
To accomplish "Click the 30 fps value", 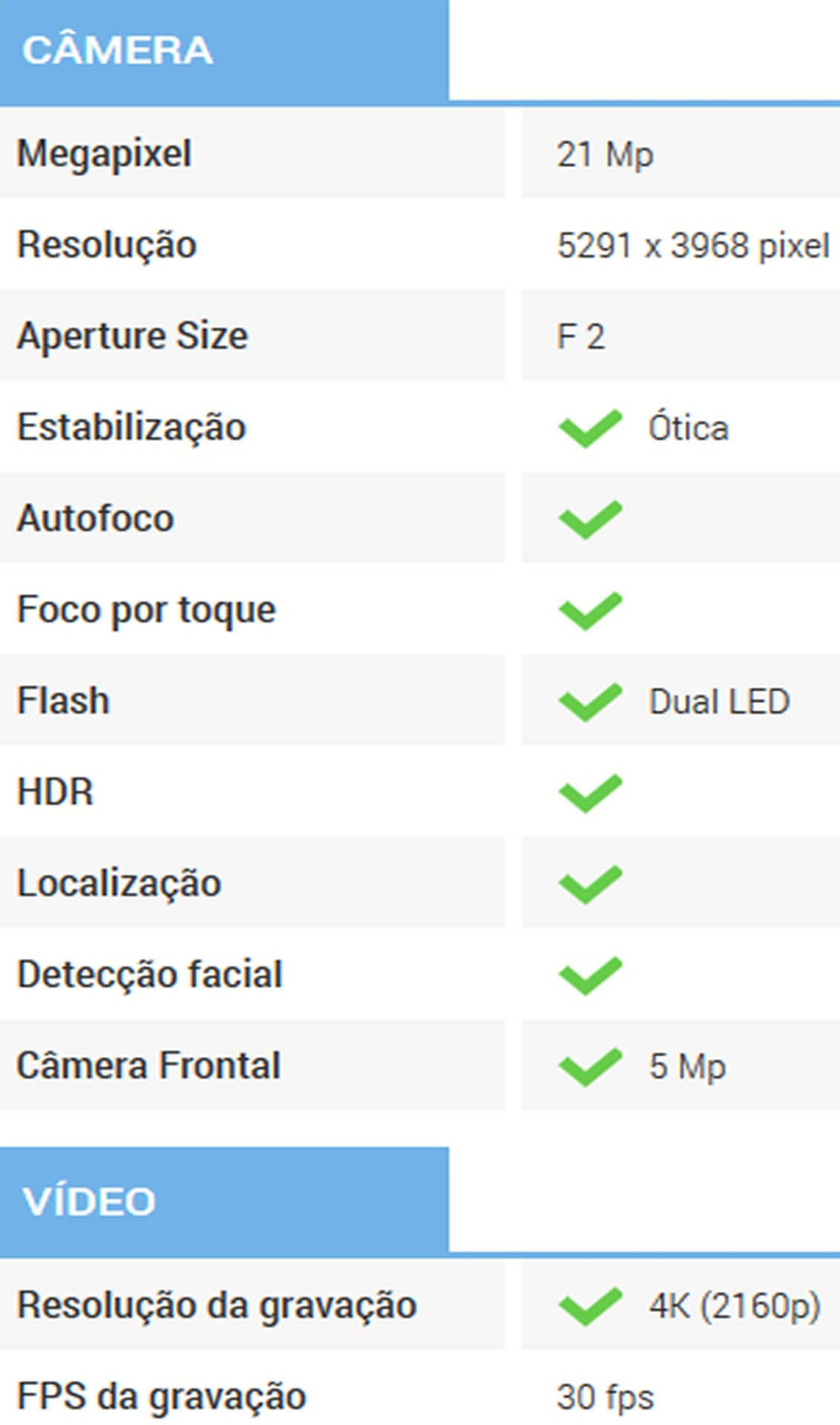I will (x=605, y=1398).
